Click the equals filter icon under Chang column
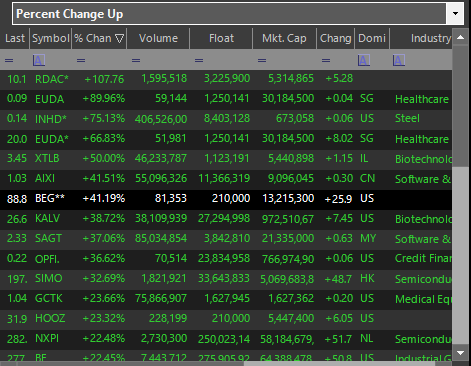Screen dimensions: 471x366 [x=326, y=61]
